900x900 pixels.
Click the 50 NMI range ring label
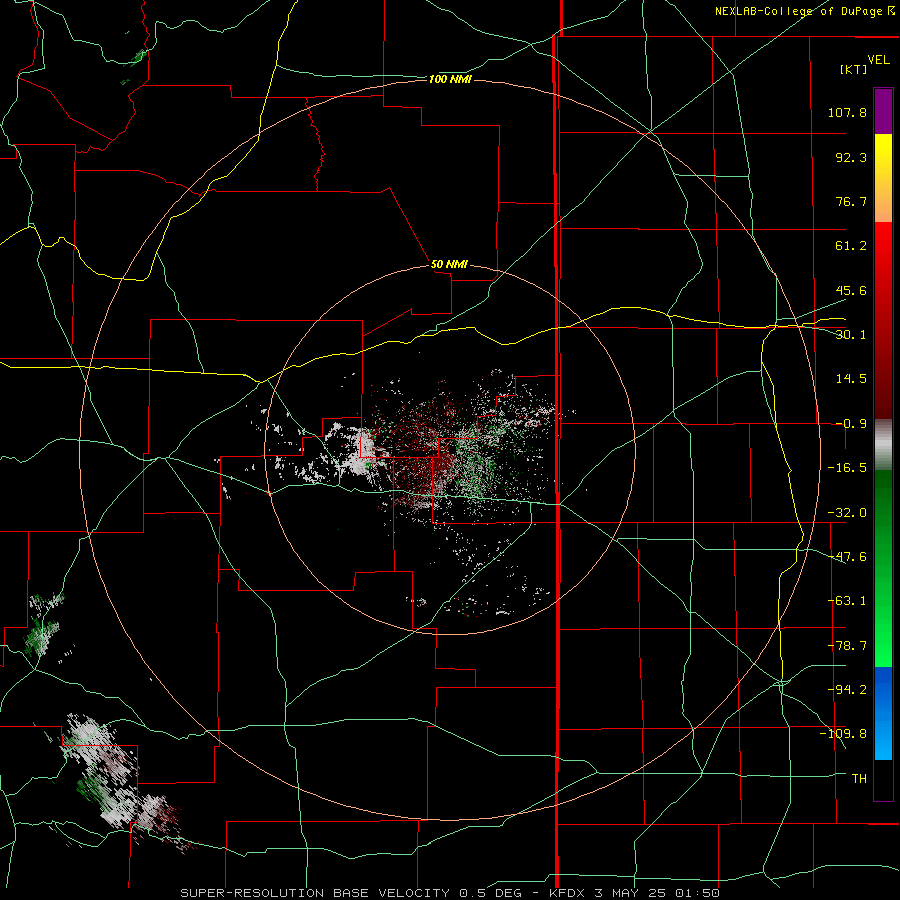click(449, 264)
